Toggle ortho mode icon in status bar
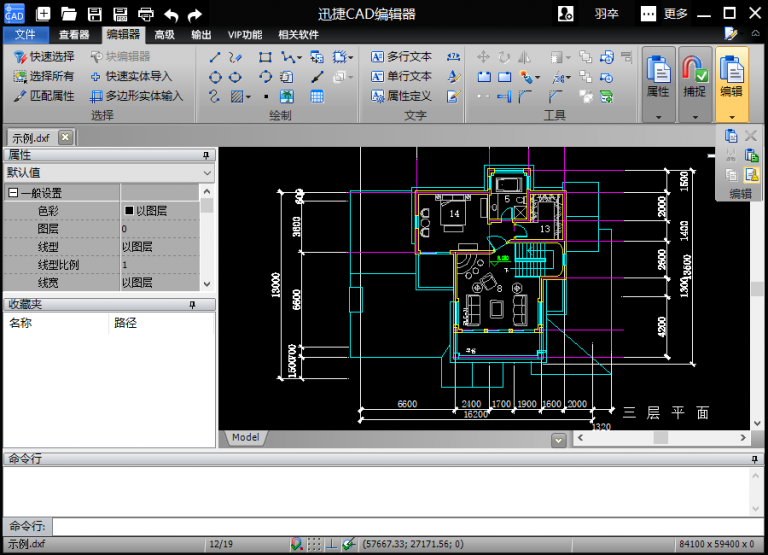This screenshot has width=768, height=555. [331, 544]
